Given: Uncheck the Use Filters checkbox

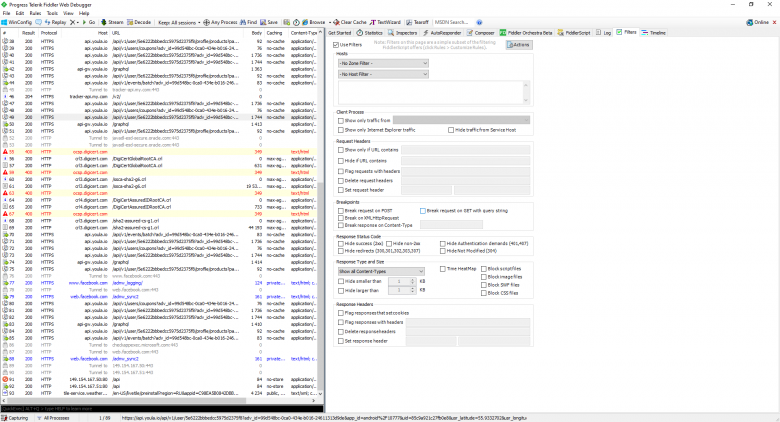Looking at the screenshot, I should pyautogui.click(x=336, y=45).
